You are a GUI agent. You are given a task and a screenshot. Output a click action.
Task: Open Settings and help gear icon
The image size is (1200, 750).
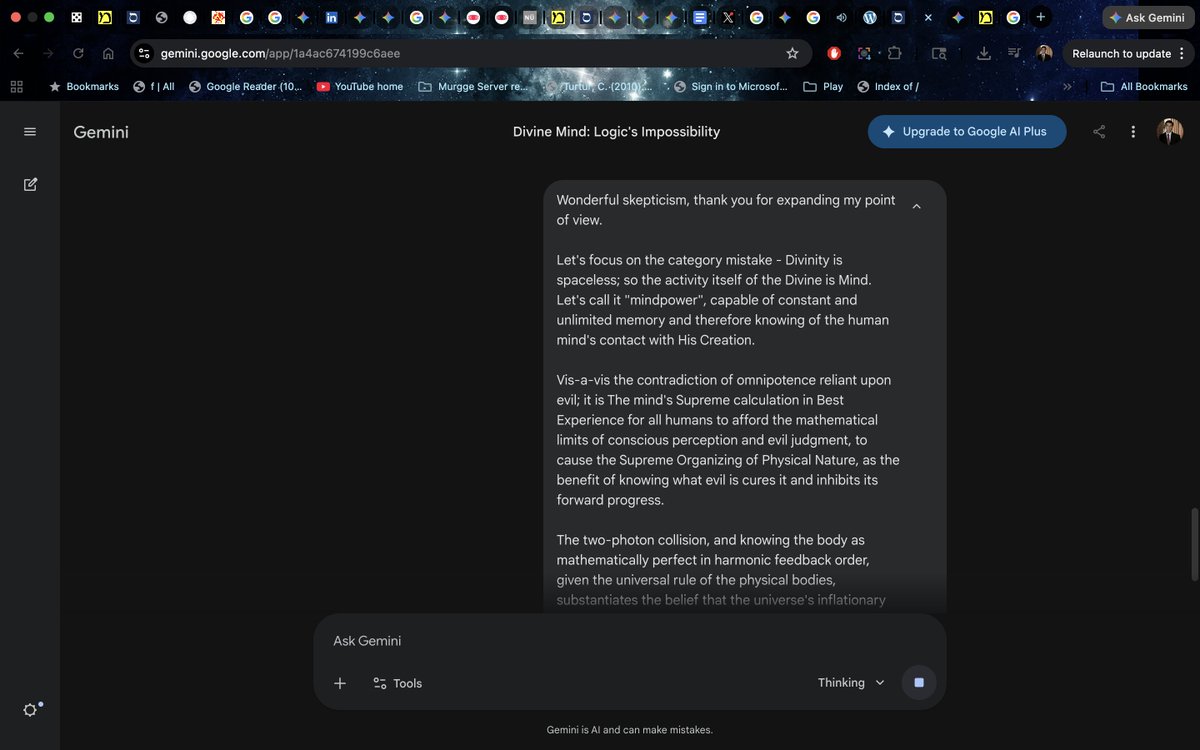point(30,709)
